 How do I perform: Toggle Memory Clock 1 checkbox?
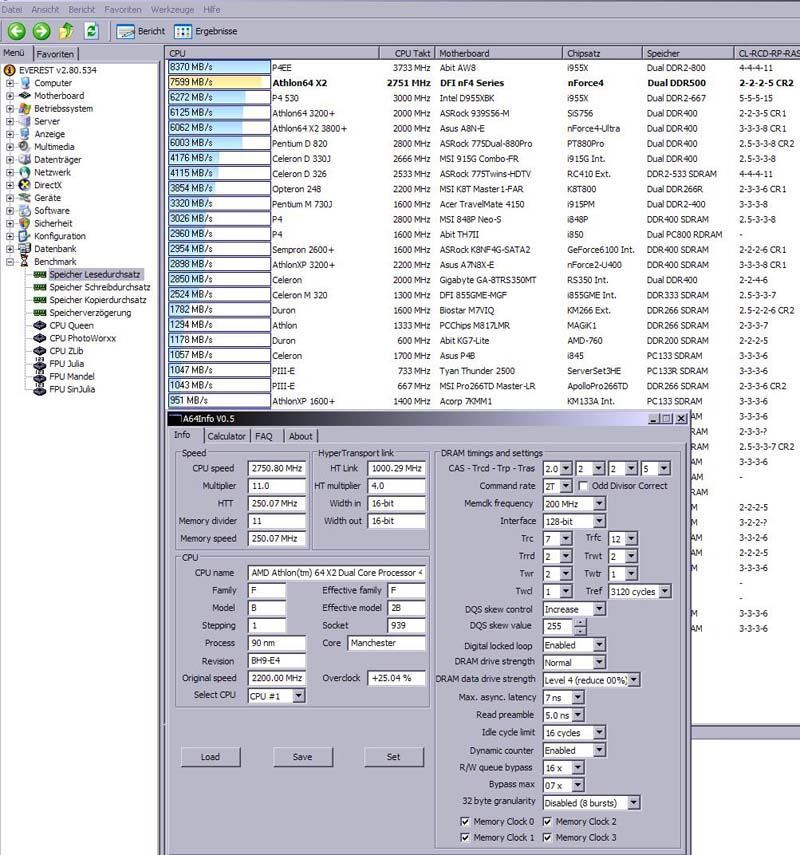[465, 837]
